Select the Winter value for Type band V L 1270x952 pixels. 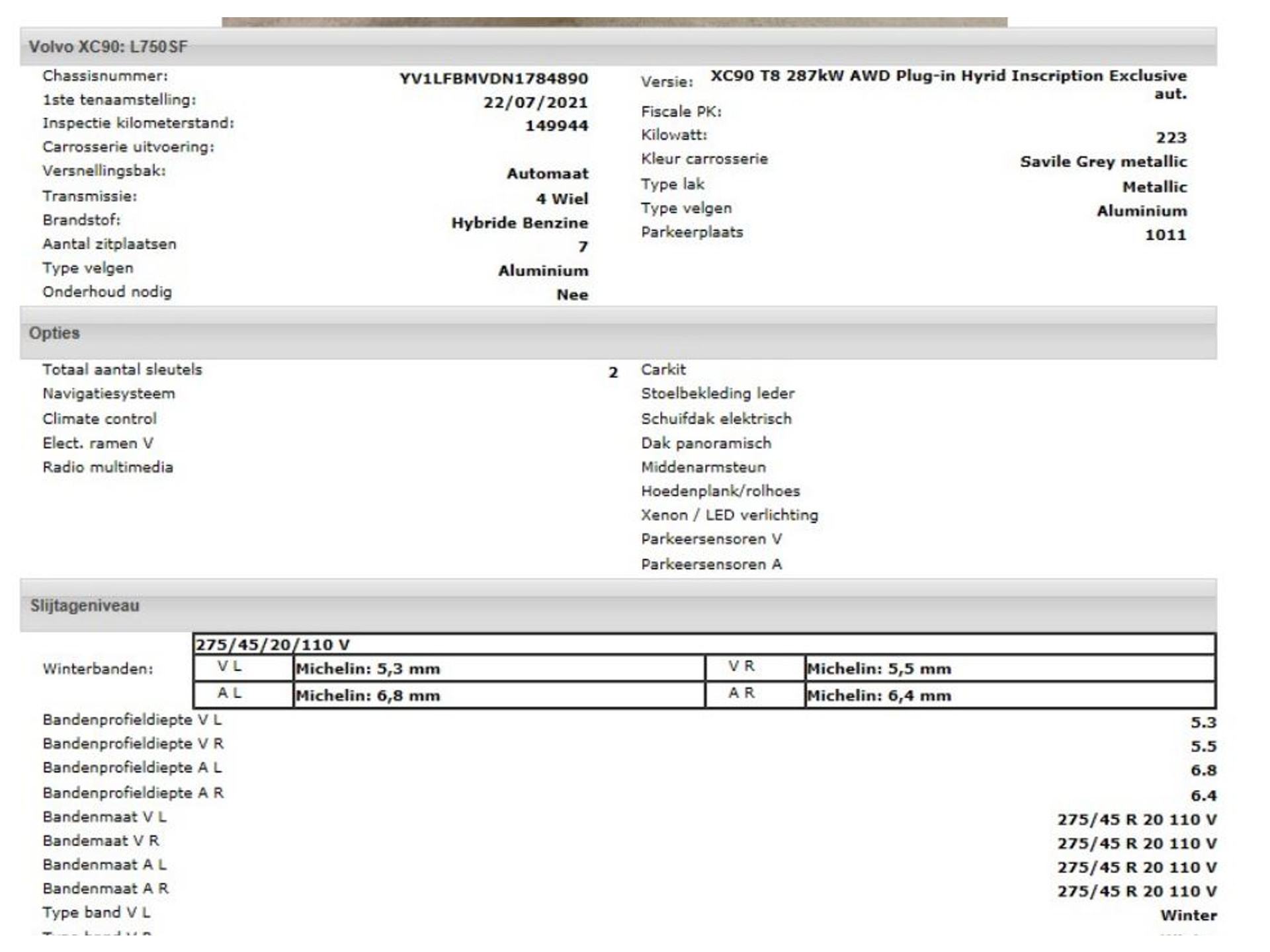(x=1189, y=916)
